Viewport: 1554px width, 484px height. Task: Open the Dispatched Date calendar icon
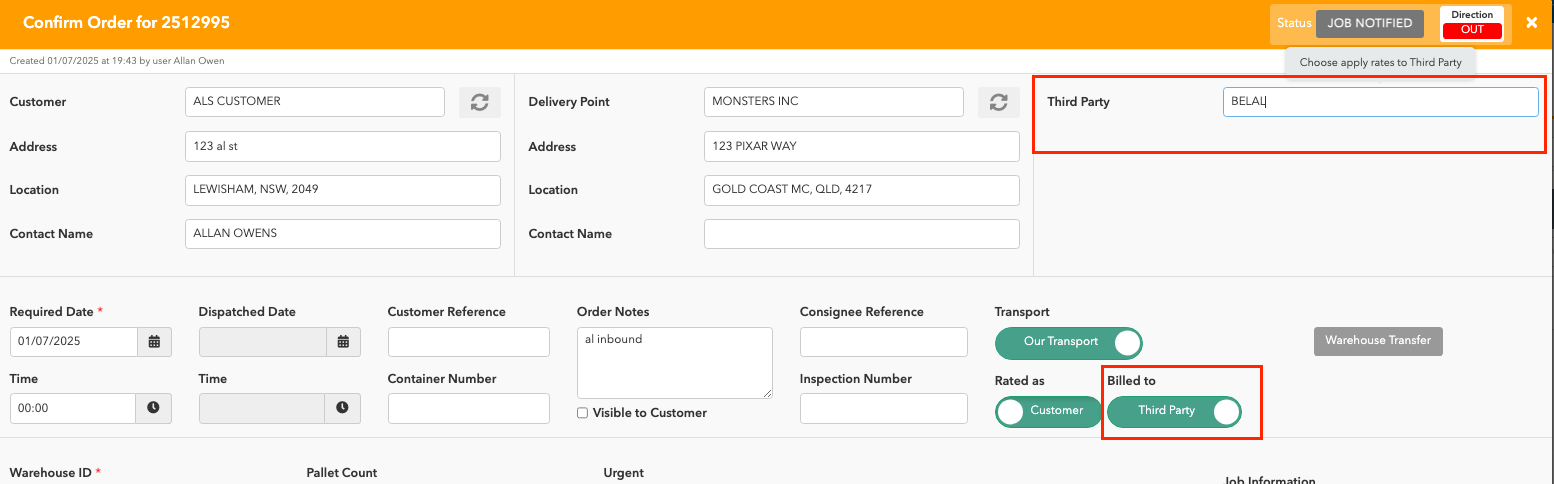[343, 341]
